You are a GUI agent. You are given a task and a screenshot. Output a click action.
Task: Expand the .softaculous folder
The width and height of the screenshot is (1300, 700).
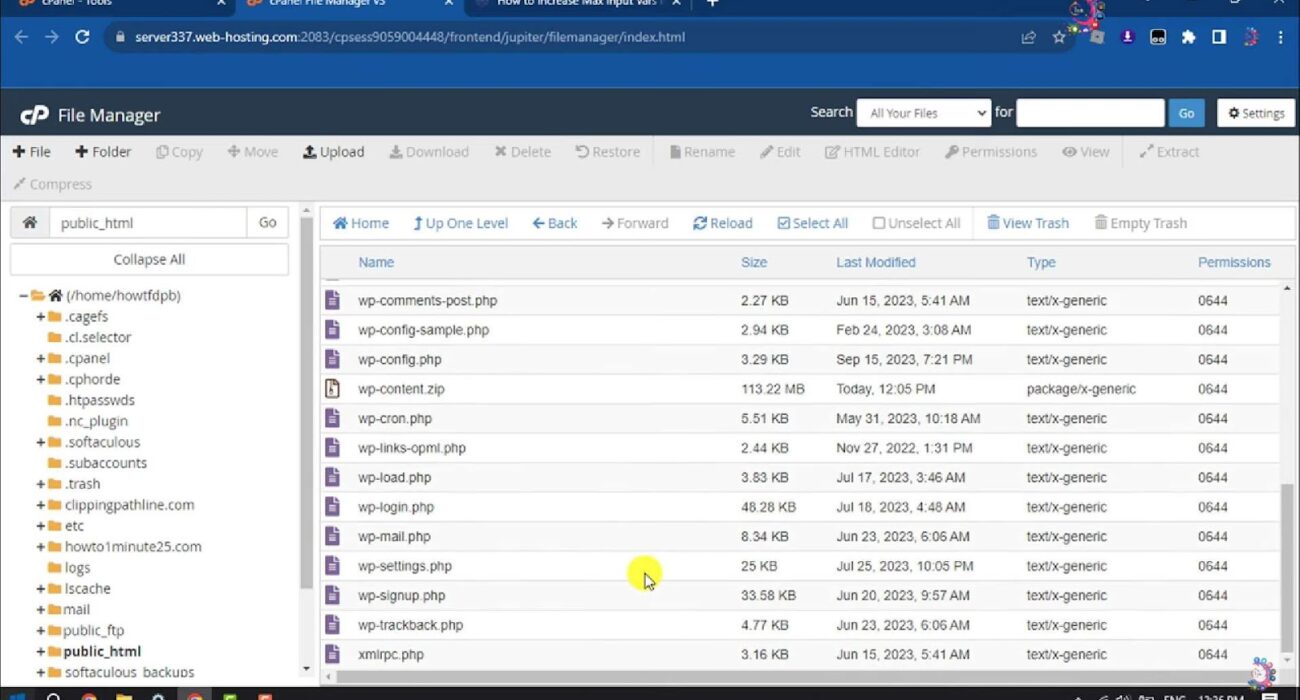41,442
